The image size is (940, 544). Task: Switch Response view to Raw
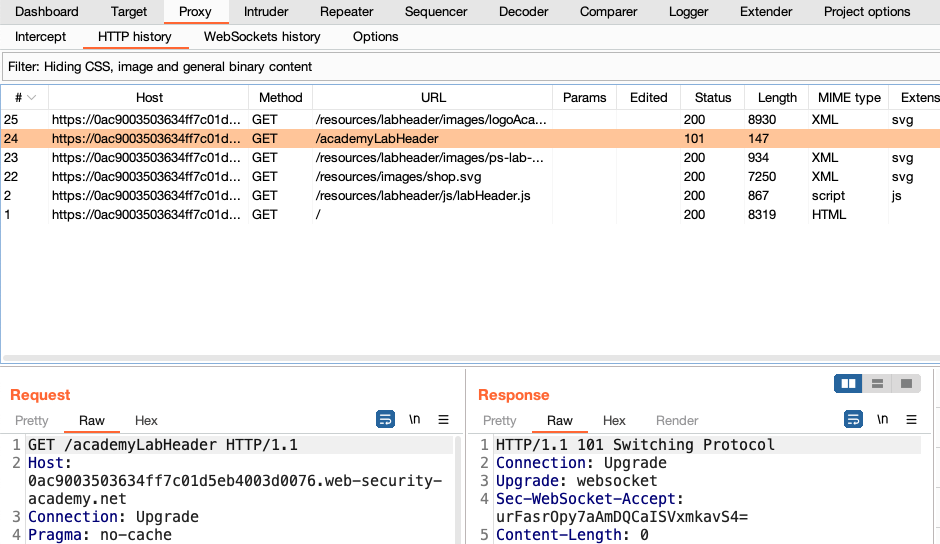tap(559, 420)
